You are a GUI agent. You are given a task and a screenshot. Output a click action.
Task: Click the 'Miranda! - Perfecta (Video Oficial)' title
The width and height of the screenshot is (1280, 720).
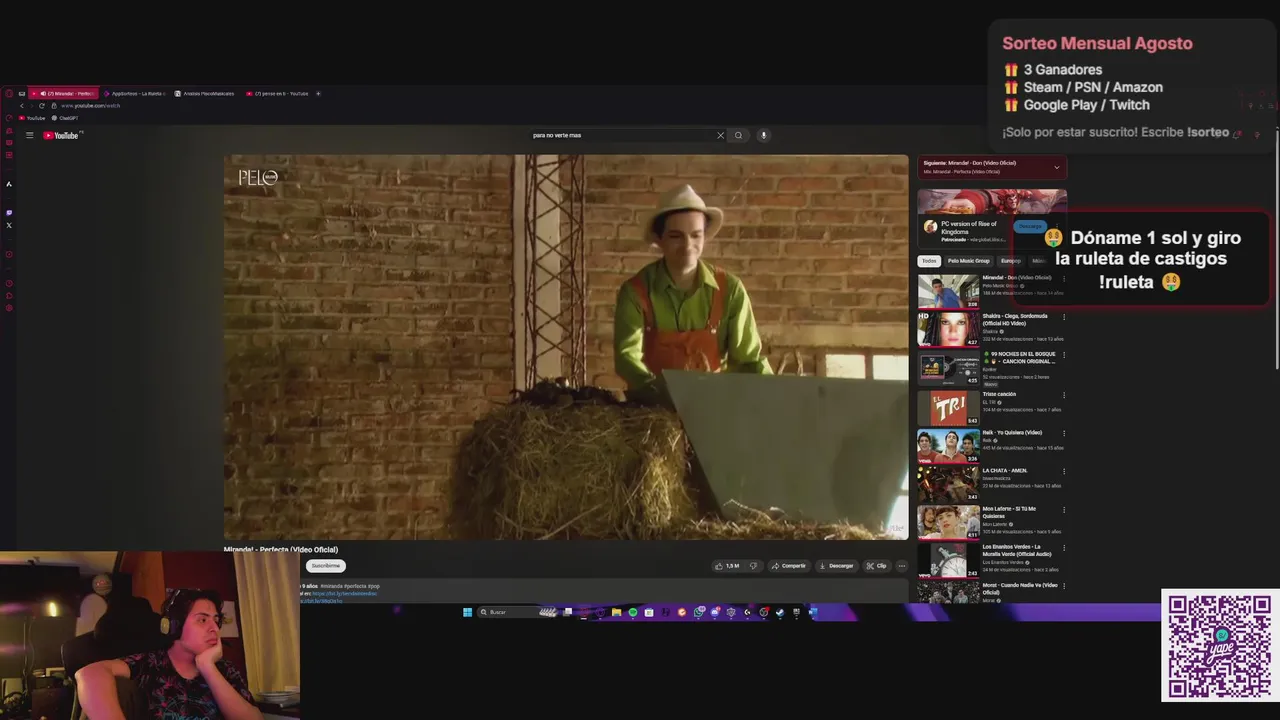point(281,550)
